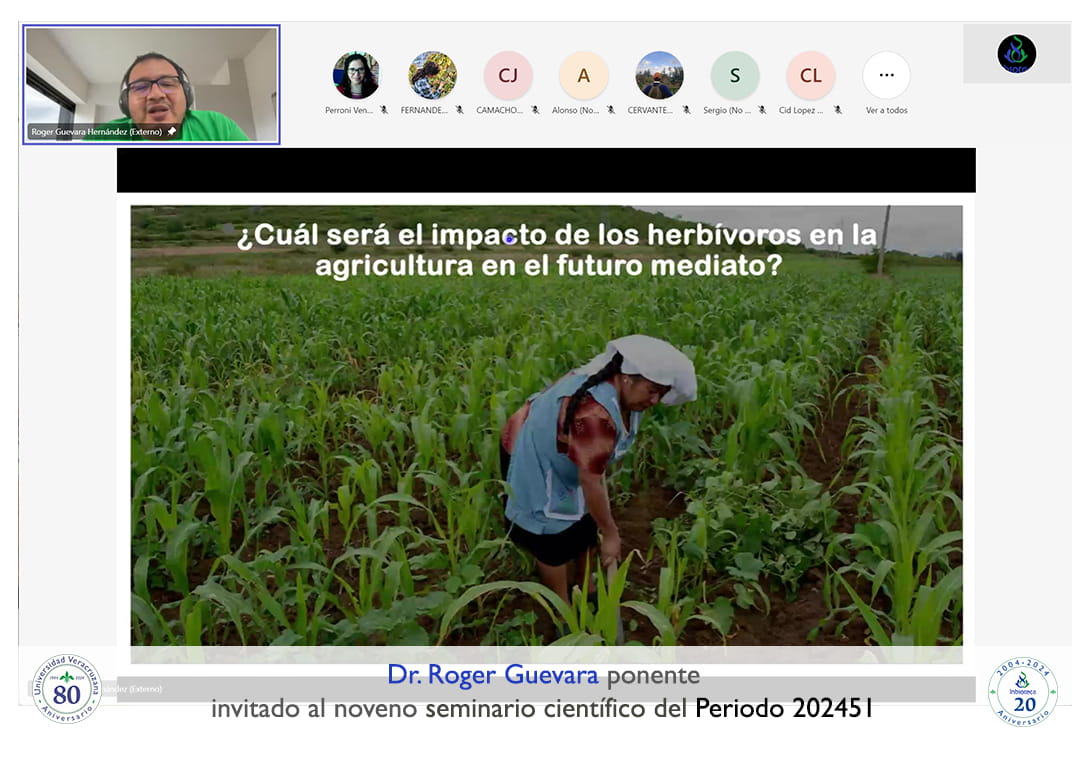Click FERNANDE participant avatar photo
The image size is (1090, 760).
432,75
